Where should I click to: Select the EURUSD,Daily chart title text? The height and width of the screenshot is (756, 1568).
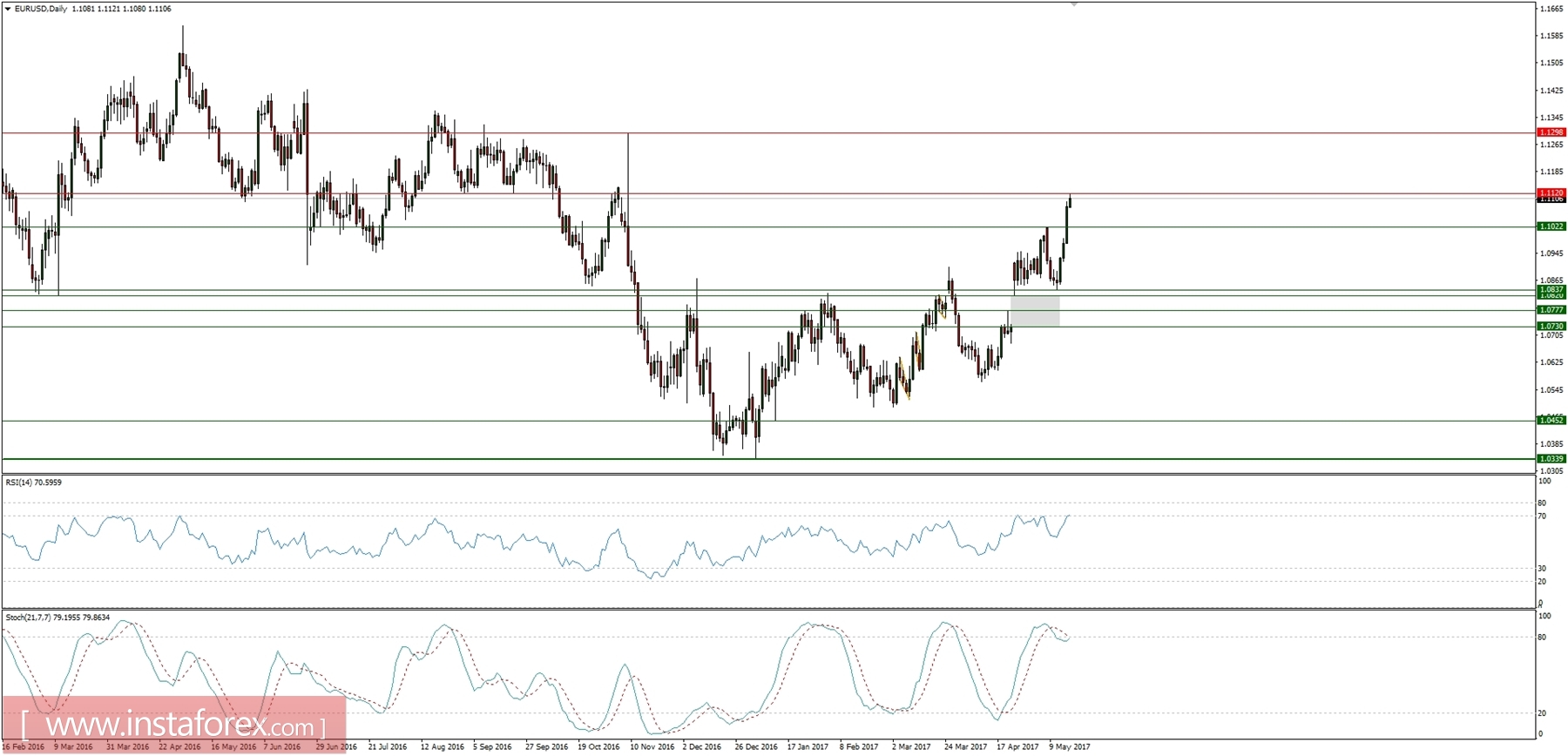click(x=42, y=9)
